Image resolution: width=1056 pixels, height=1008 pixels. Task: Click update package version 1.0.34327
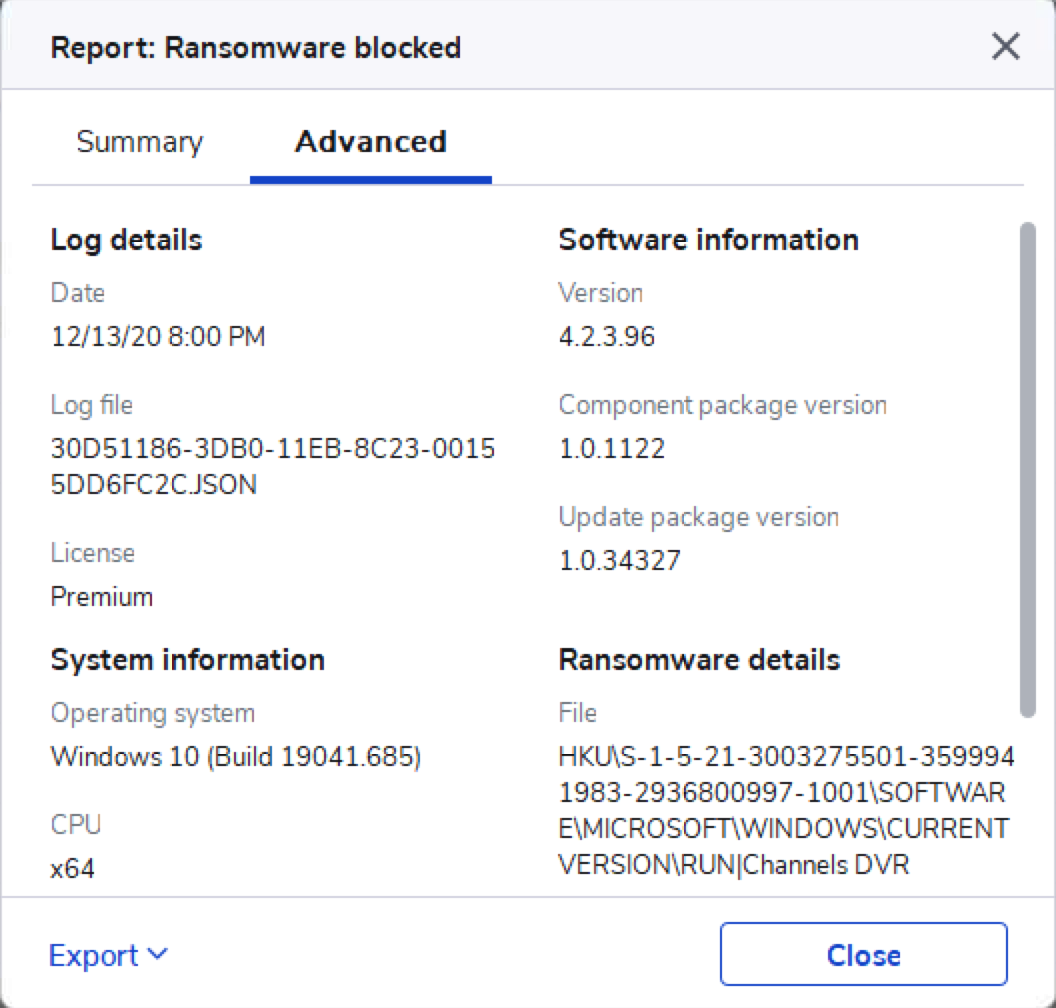[619, 560]
